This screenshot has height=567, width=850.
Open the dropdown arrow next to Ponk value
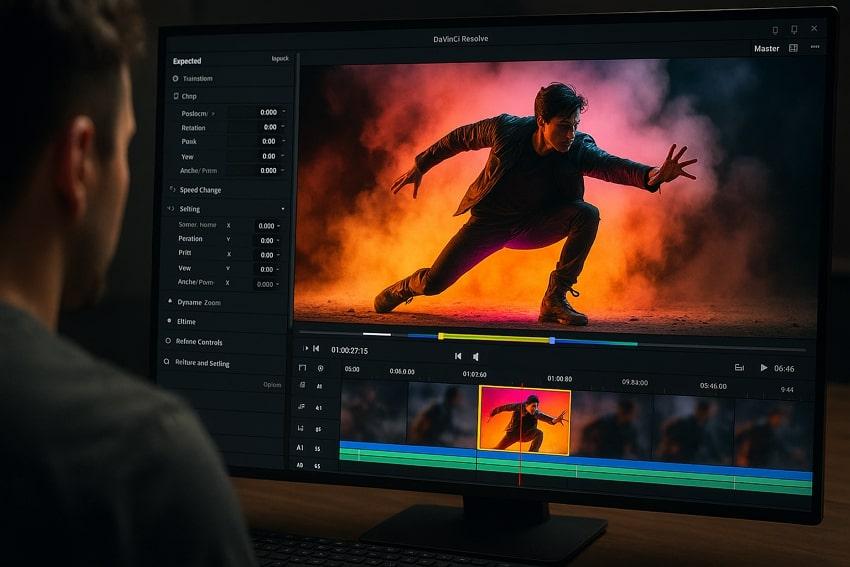click(283, 141)
